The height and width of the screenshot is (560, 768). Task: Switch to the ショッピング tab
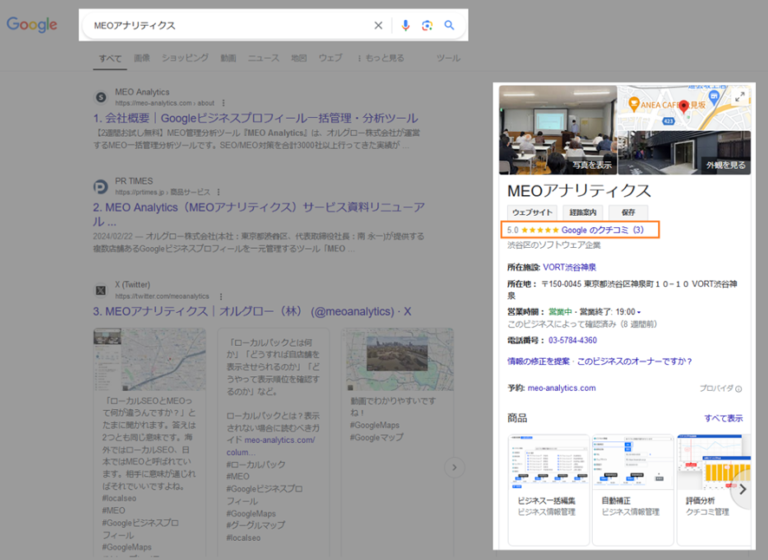pos(185,58)
